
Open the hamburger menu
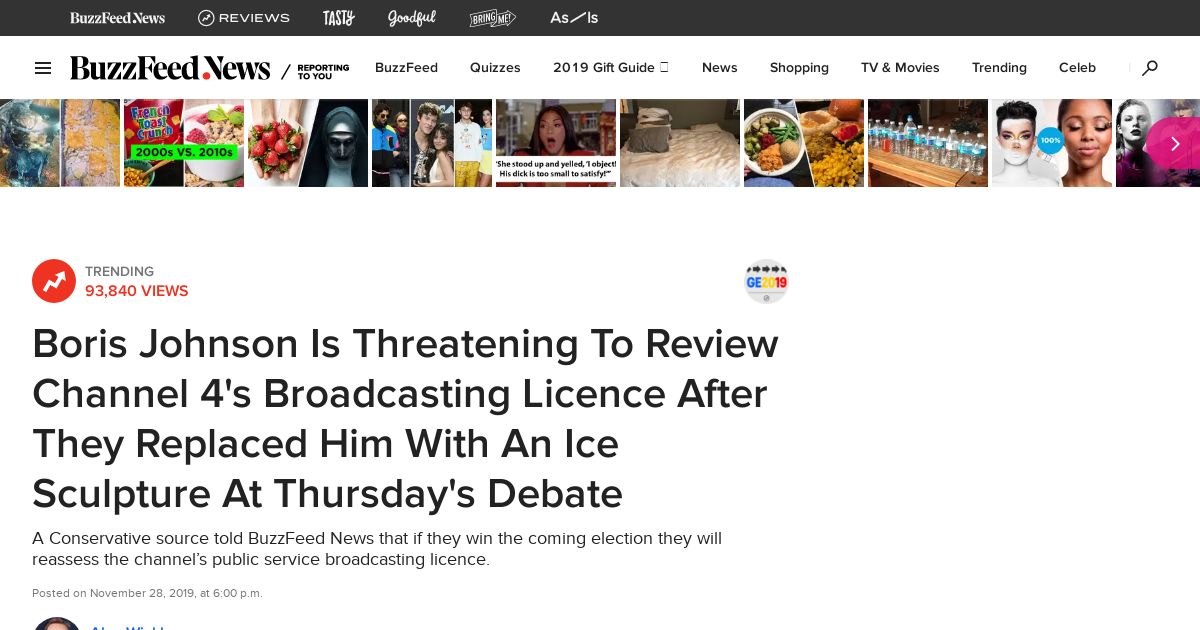coord(43,68)
